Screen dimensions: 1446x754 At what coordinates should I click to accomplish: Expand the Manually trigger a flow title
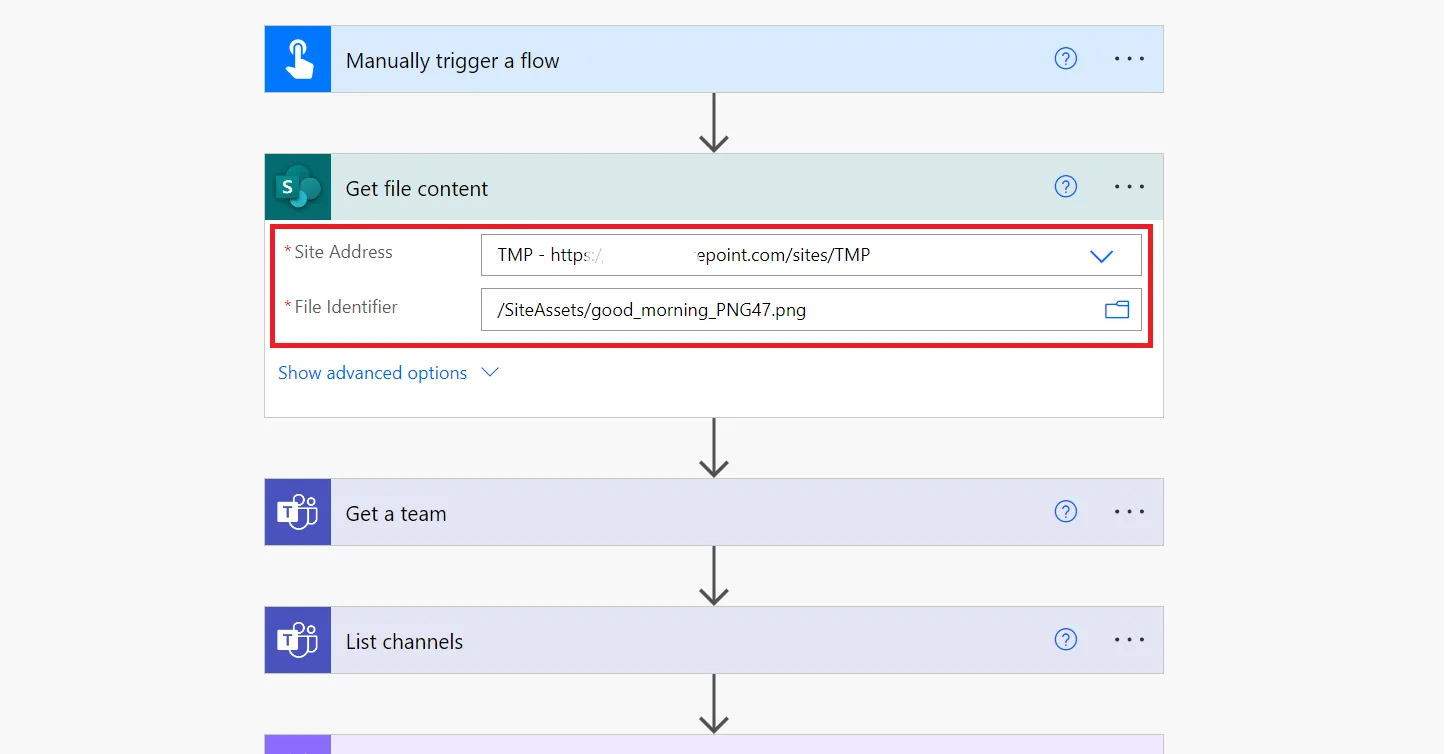pos(452,61)
